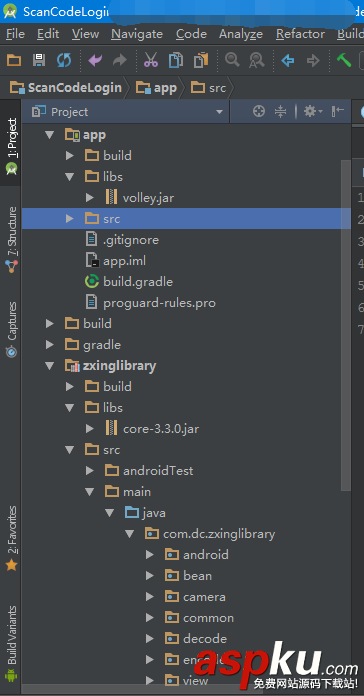Image resolution: width=364 pixels, height=696 pixels.
Task: Click the Hide panel icon
Action: 338,111
